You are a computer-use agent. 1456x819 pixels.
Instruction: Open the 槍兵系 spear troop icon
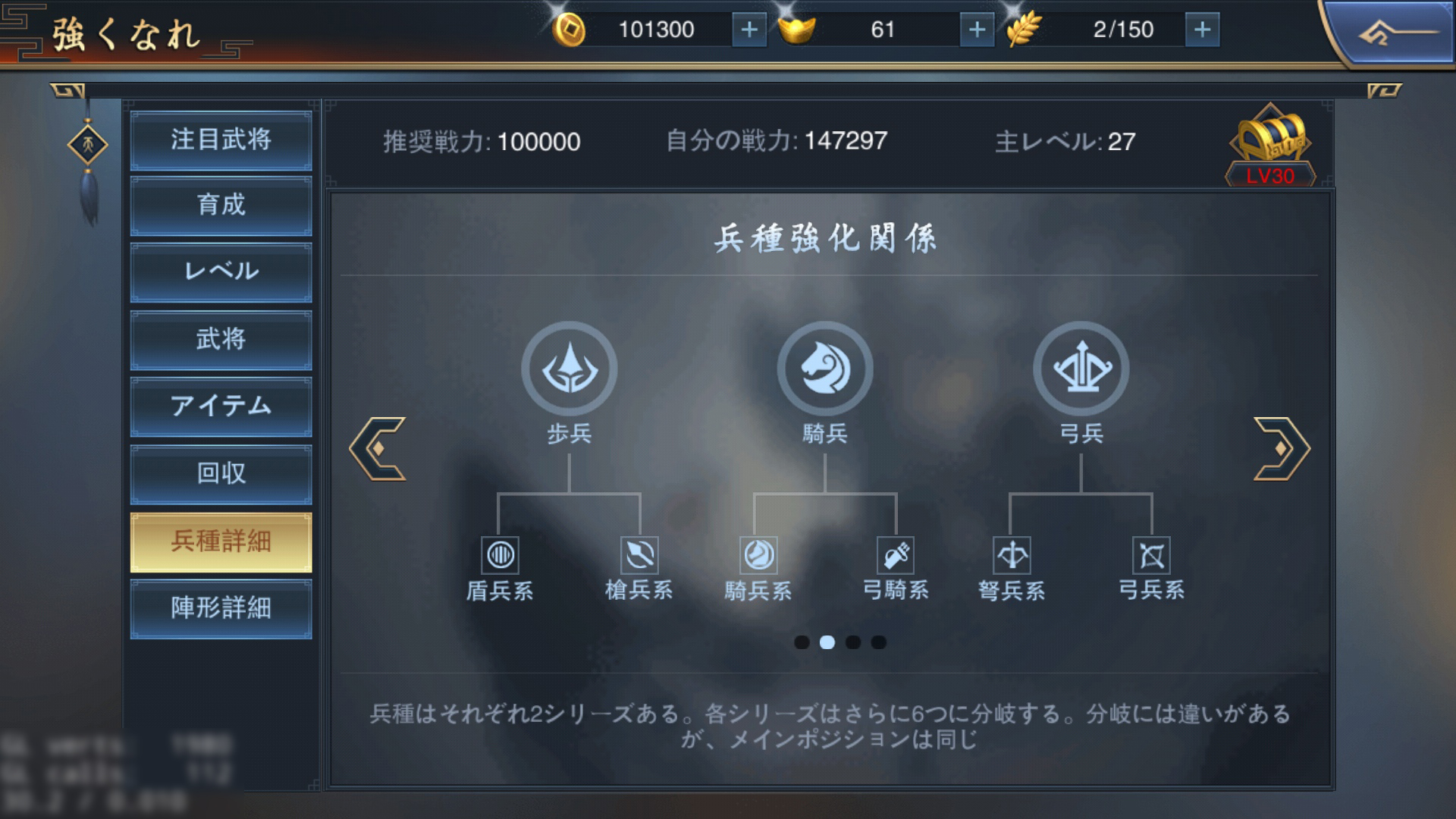coord(639,555)
